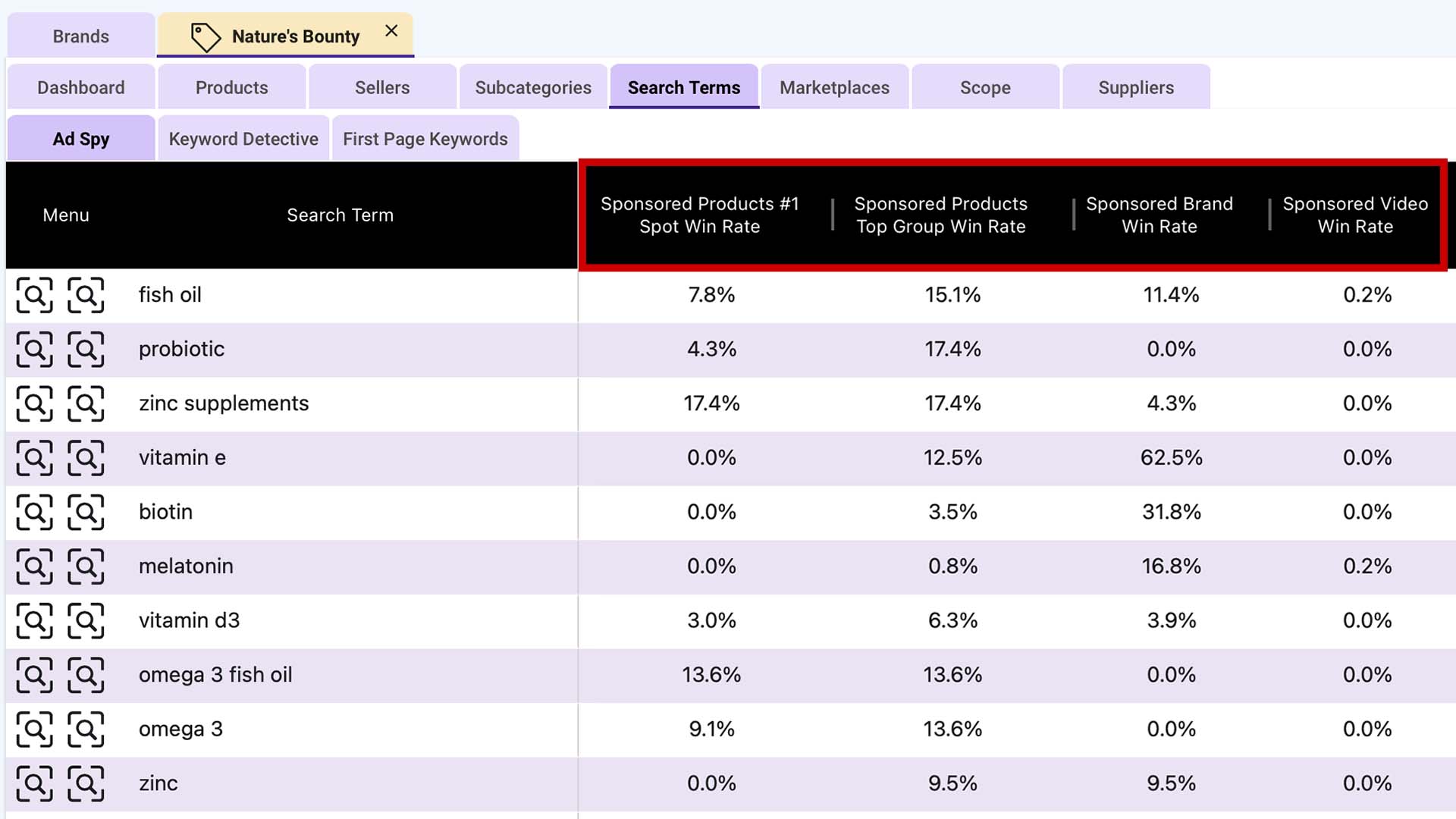This screenshot has width=1456, height=819.
Task: Click second search icon in melatonin row
Action: pos(86,566)
